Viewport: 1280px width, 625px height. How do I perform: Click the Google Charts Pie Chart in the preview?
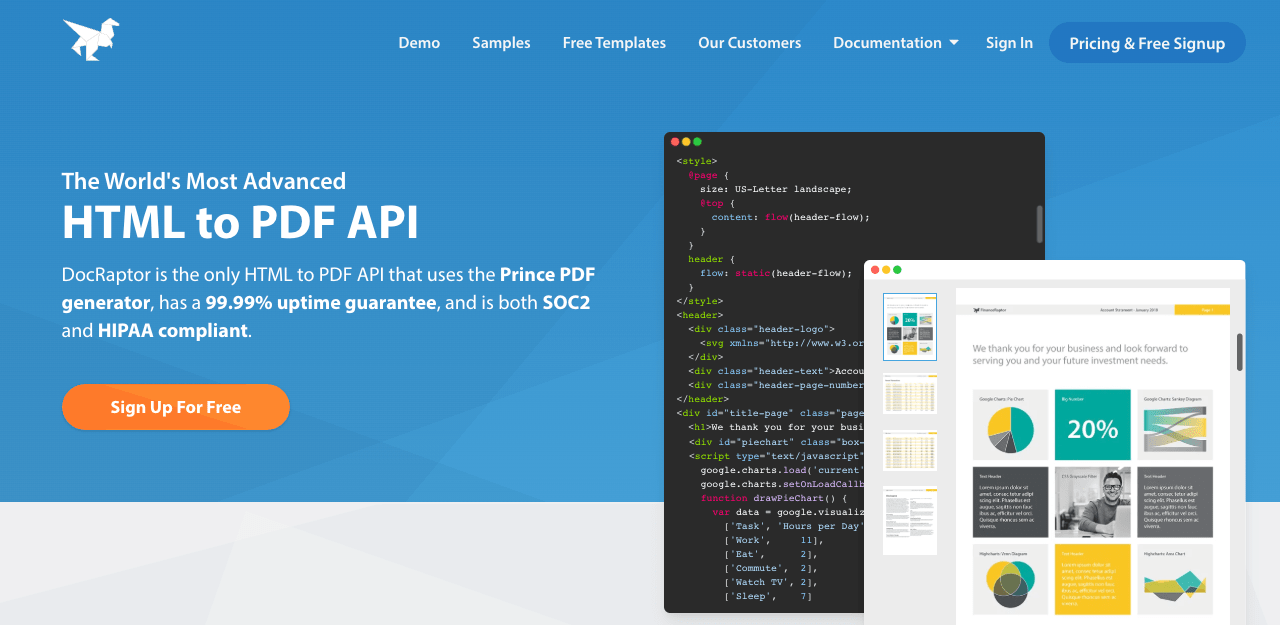[x=1010, y=424]
